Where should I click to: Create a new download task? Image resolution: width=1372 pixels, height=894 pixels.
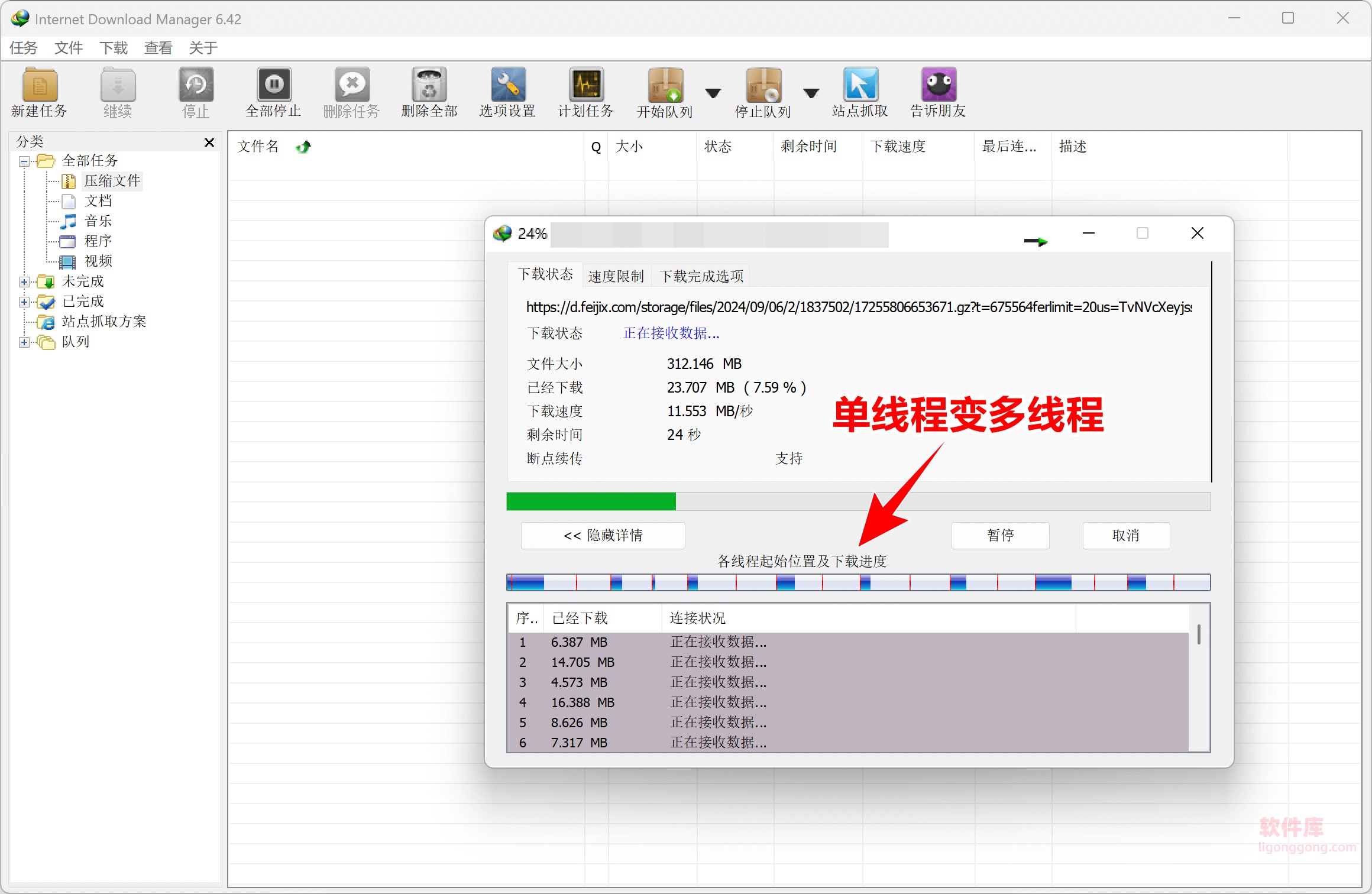pyautogui.click(x=39, y=92)
